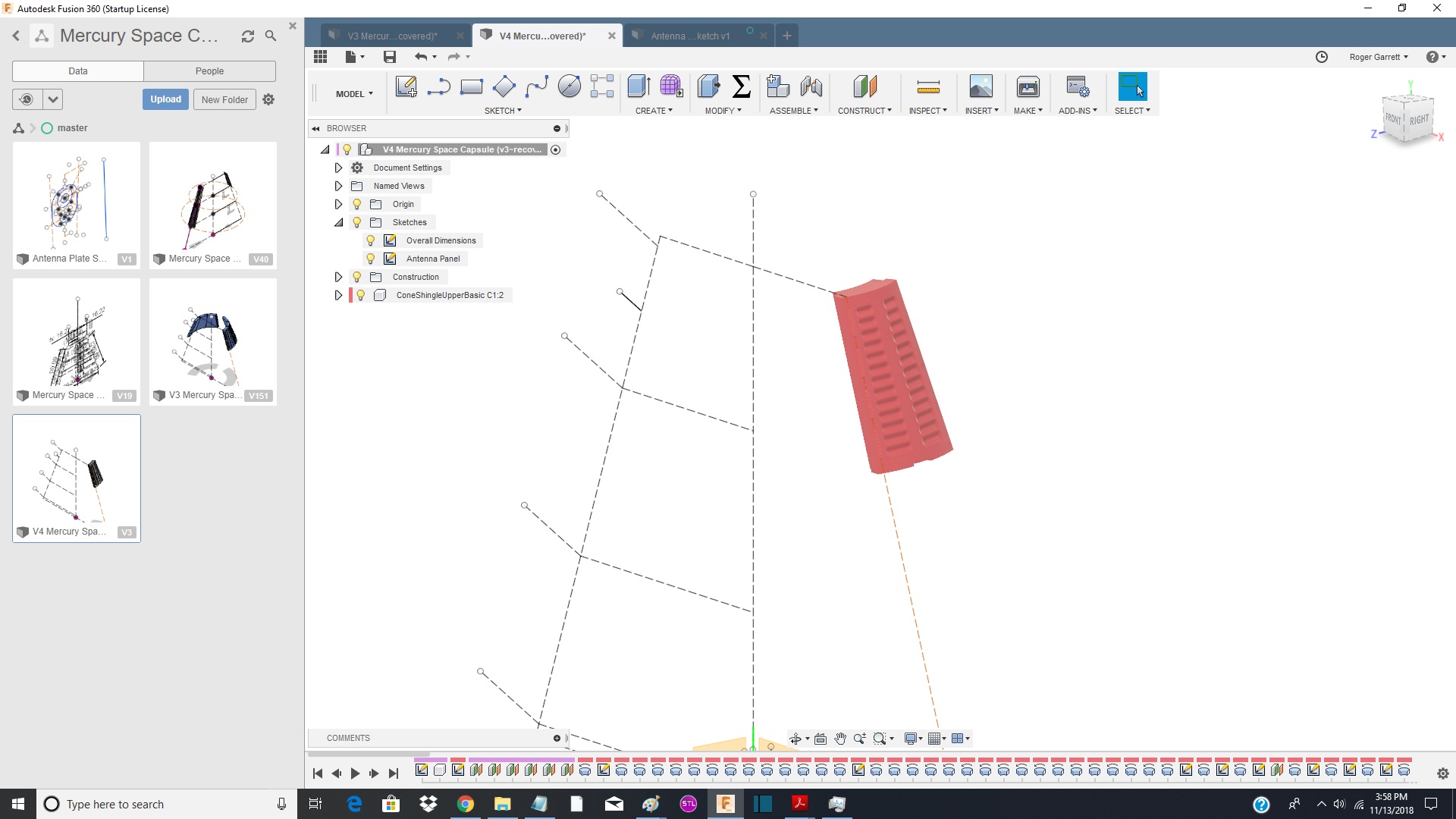Screen dimensions: 1456x819
Task: Switch to the People tab
Action: tap(210, 71)
